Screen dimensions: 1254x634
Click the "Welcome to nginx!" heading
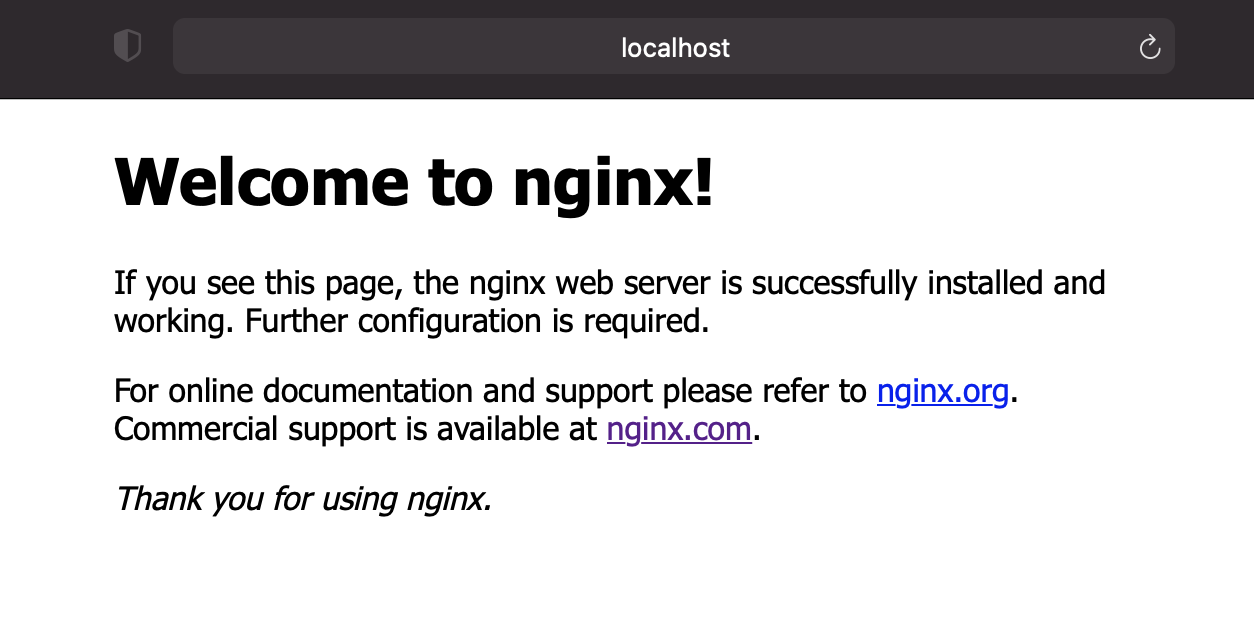click(x=415, y=182)
